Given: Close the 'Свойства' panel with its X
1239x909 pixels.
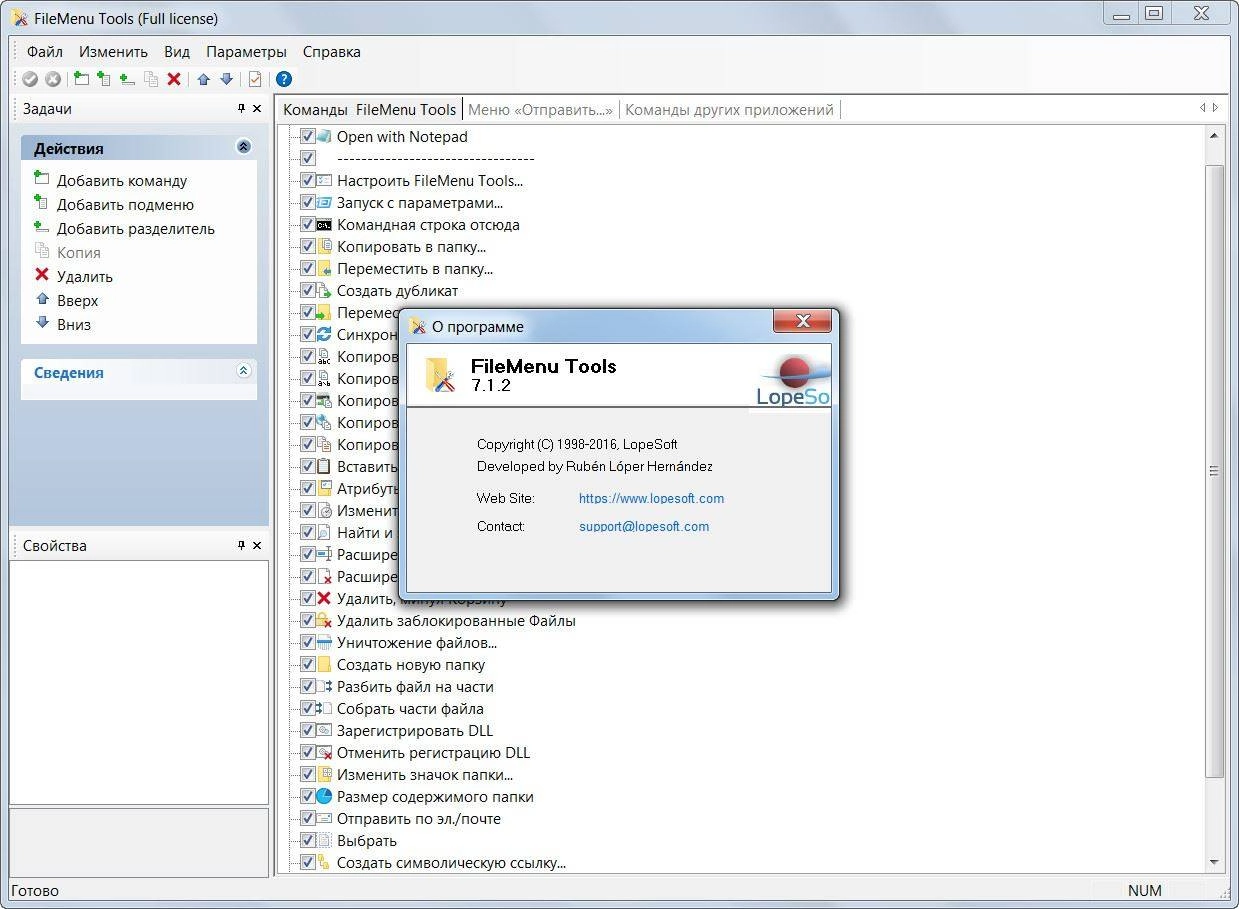Looking at the screenshot, I should click(257, 545).
